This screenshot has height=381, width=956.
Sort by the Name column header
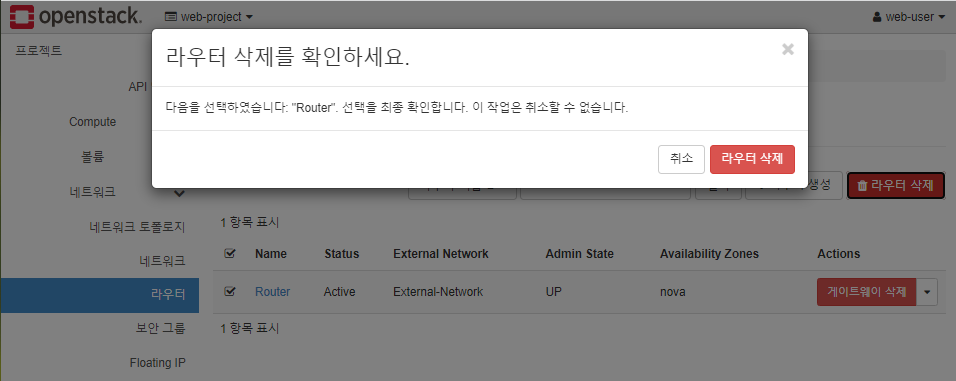(x=271, y=254)
